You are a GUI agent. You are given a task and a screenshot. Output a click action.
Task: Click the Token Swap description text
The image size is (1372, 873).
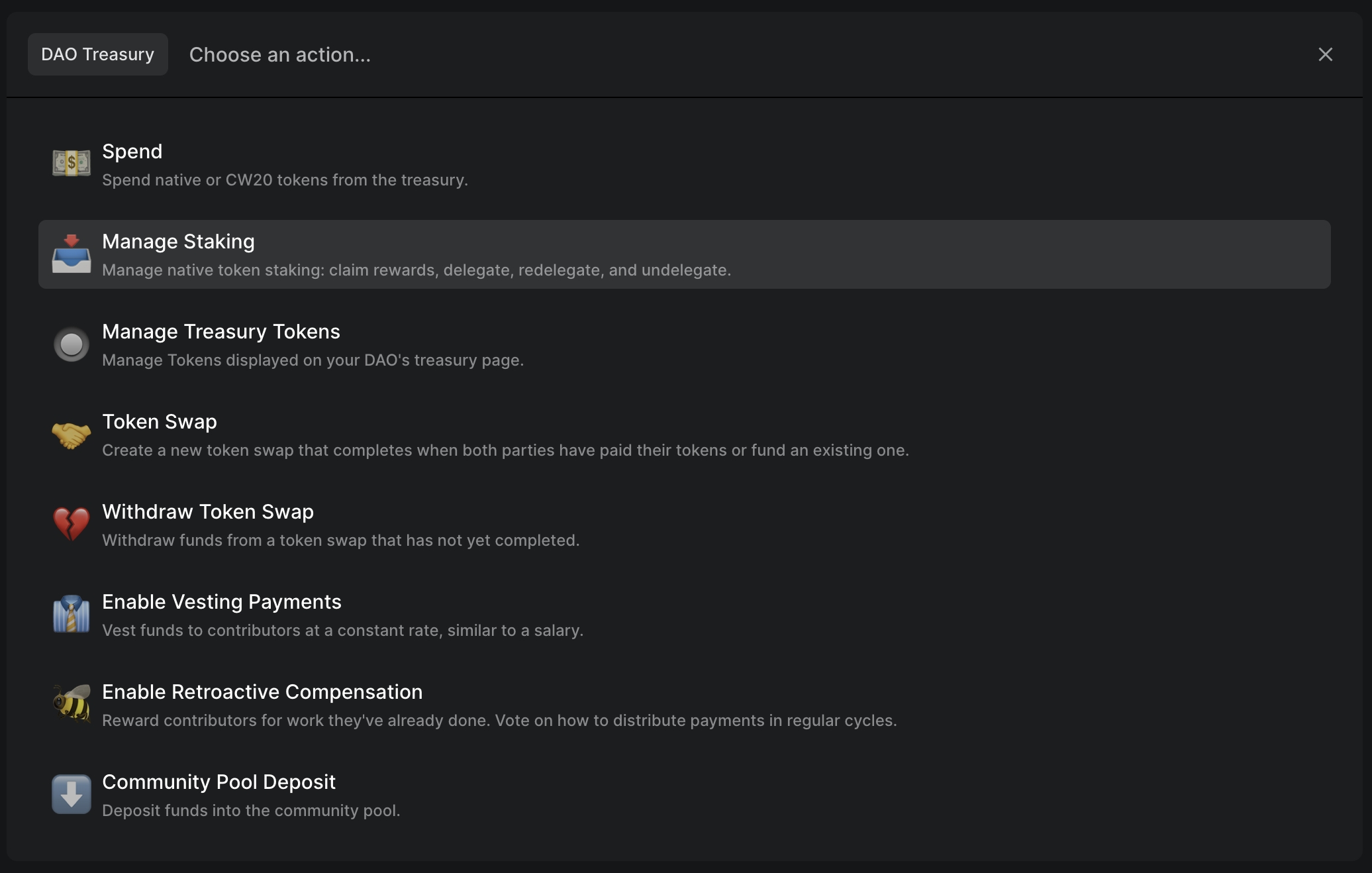click(505, 450)
